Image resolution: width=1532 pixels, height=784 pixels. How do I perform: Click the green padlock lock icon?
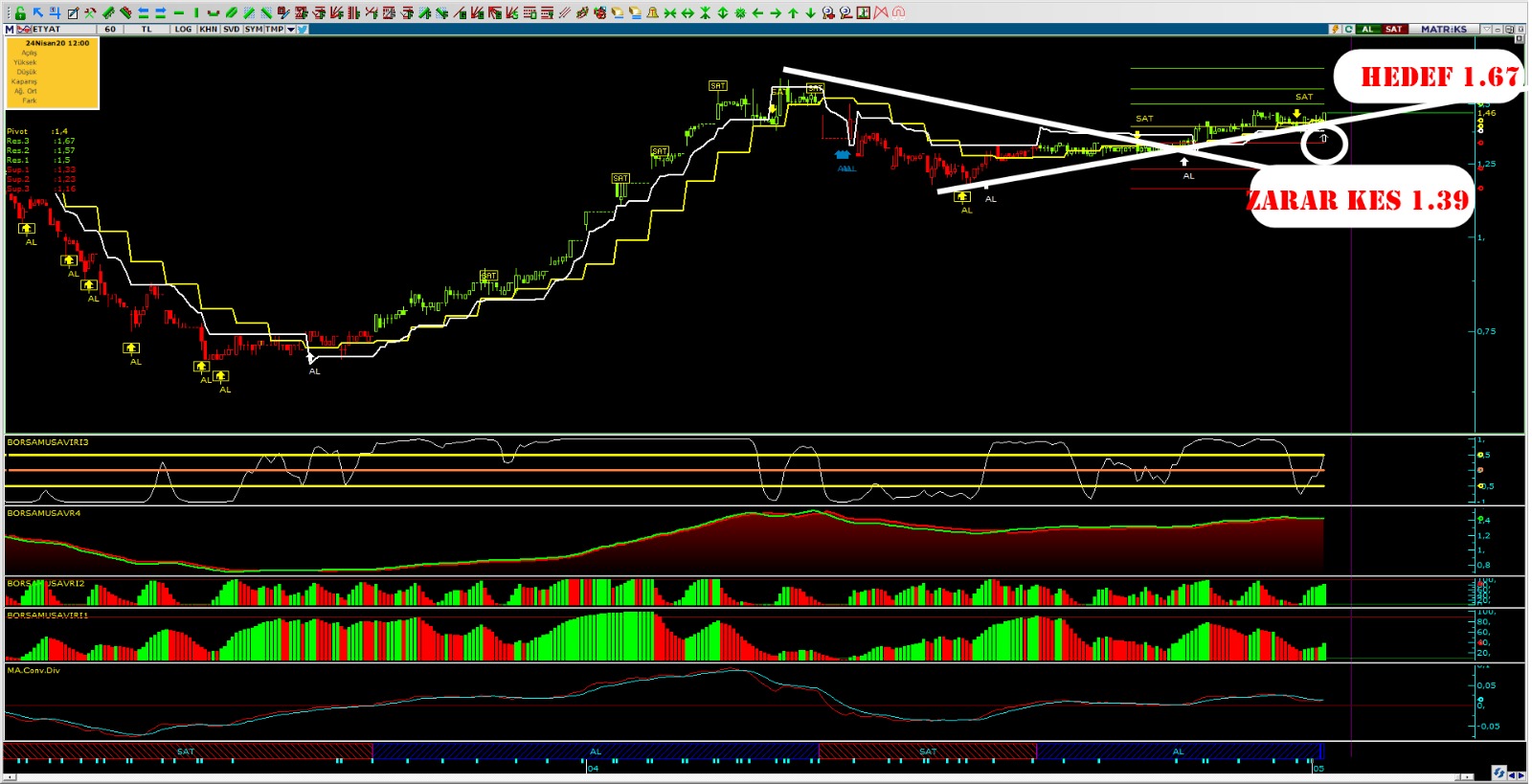20,12
